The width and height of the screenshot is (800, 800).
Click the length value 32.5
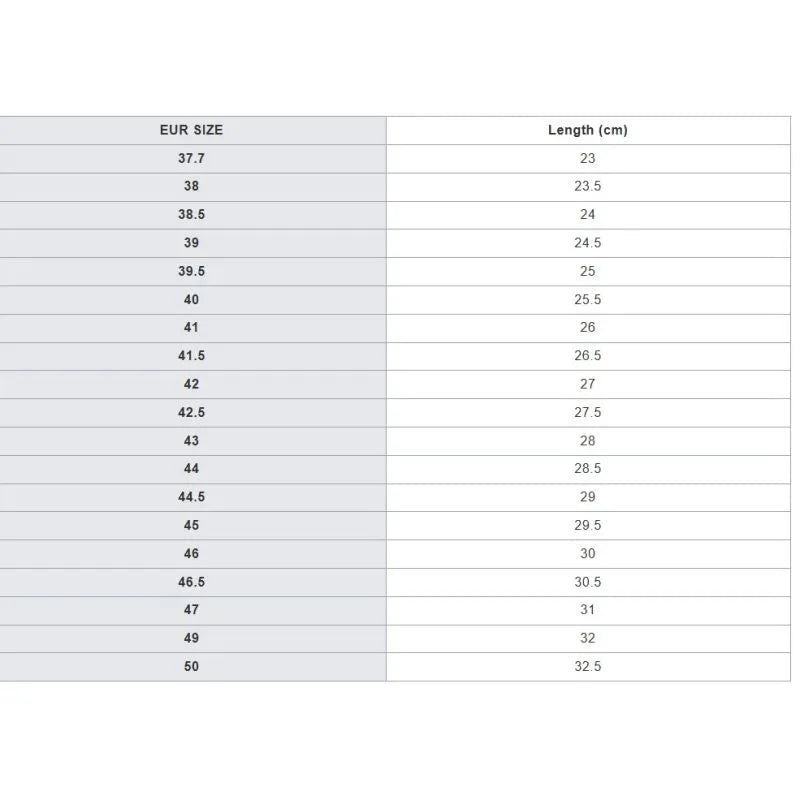[588, 666]
